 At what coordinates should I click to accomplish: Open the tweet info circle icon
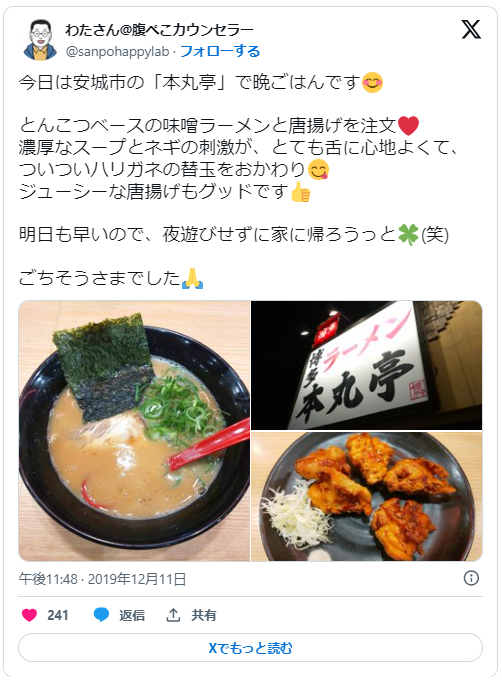point(471,578)
